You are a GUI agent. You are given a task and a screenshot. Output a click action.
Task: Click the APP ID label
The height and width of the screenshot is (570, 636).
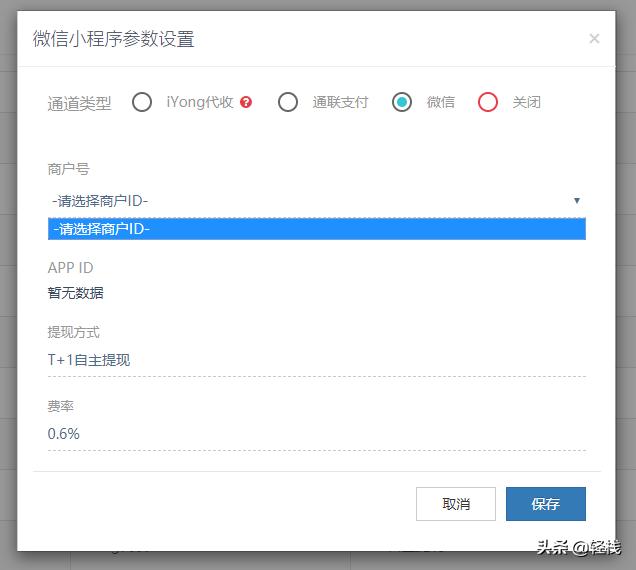[71, 268]
